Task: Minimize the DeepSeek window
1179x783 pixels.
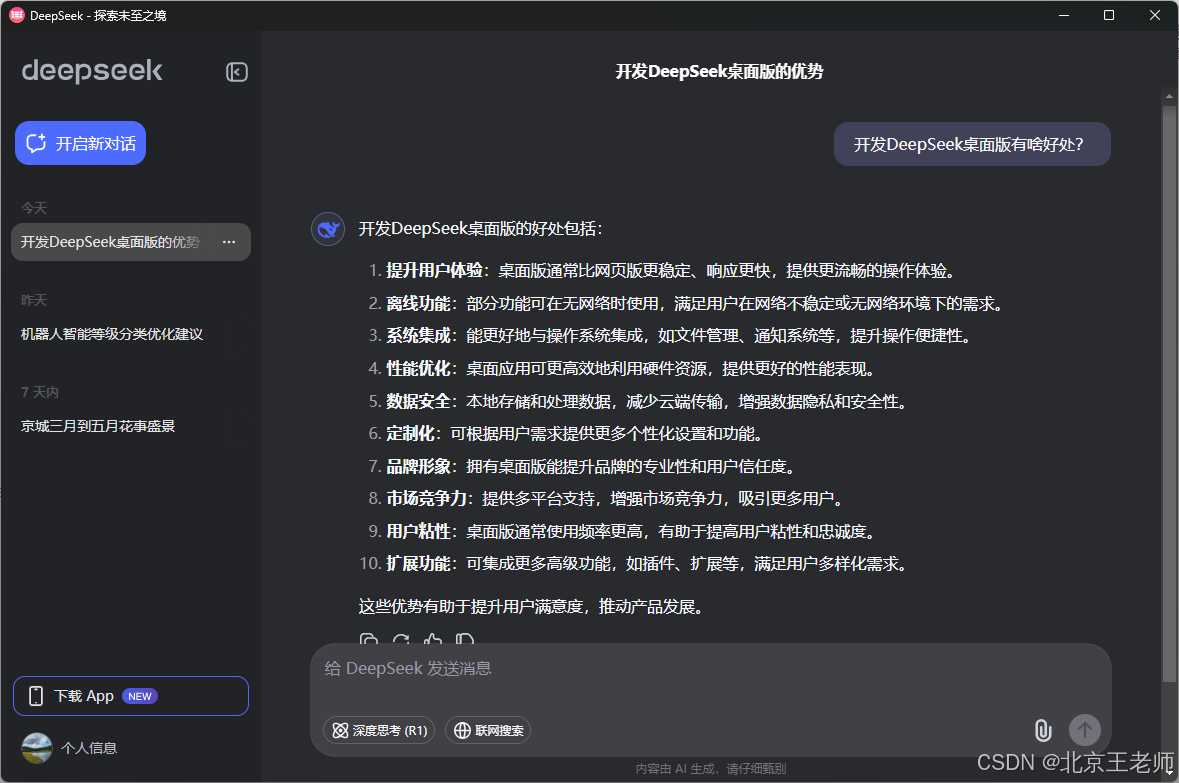Action: pos(1064,15)
